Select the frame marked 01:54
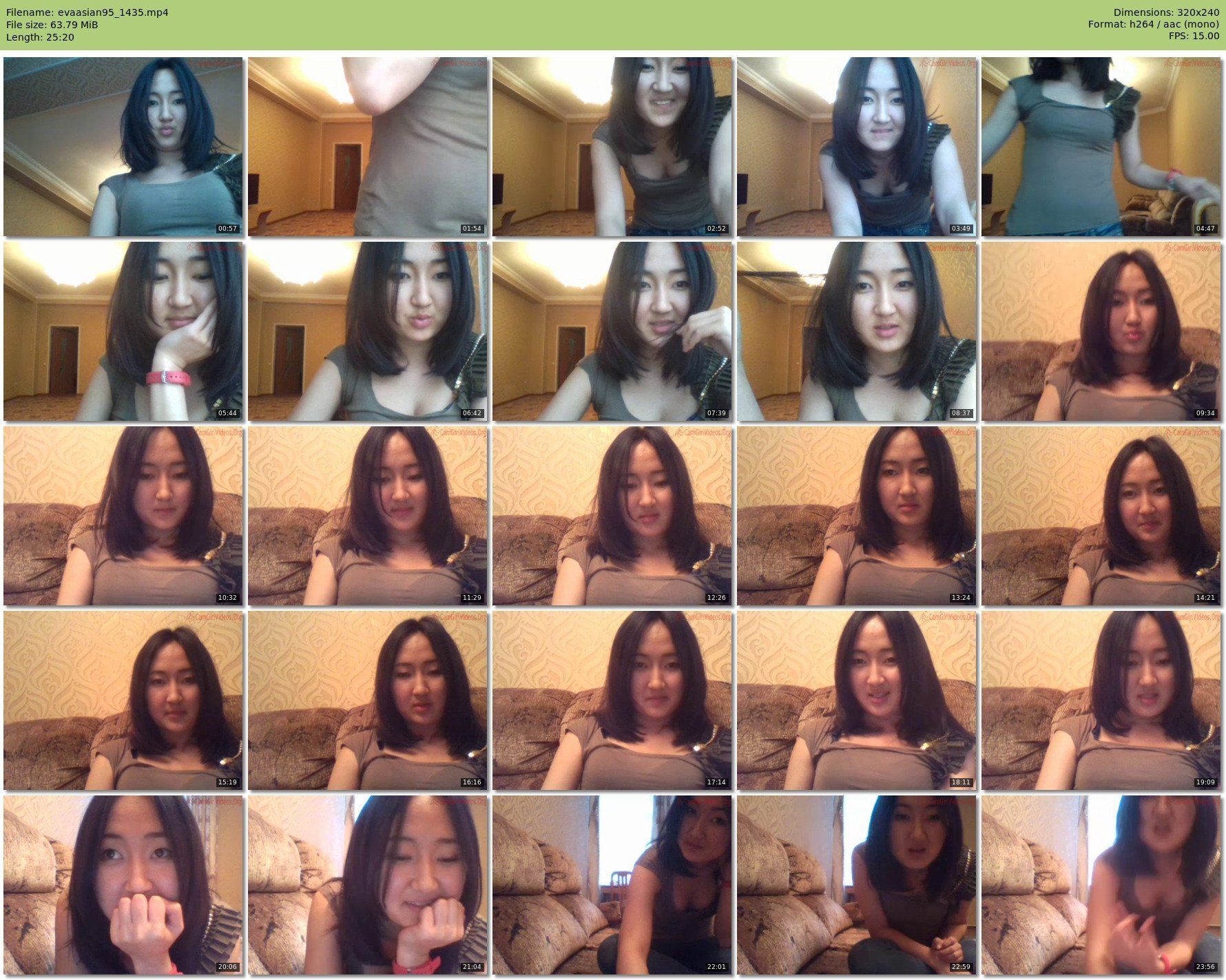 point(368,147)
